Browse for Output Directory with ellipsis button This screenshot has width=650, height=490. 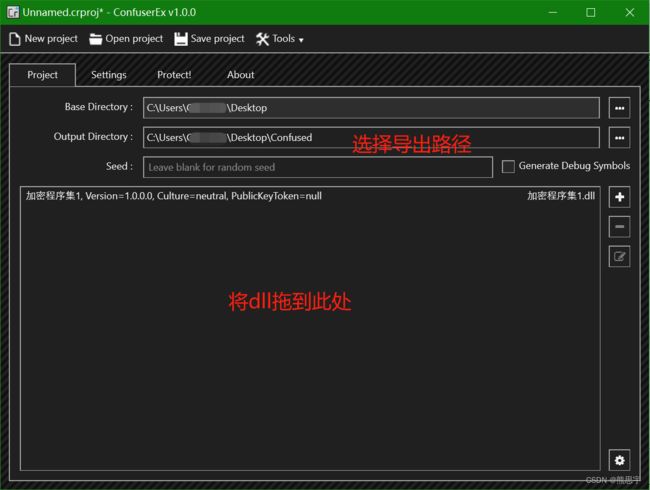tap(619, 138)
